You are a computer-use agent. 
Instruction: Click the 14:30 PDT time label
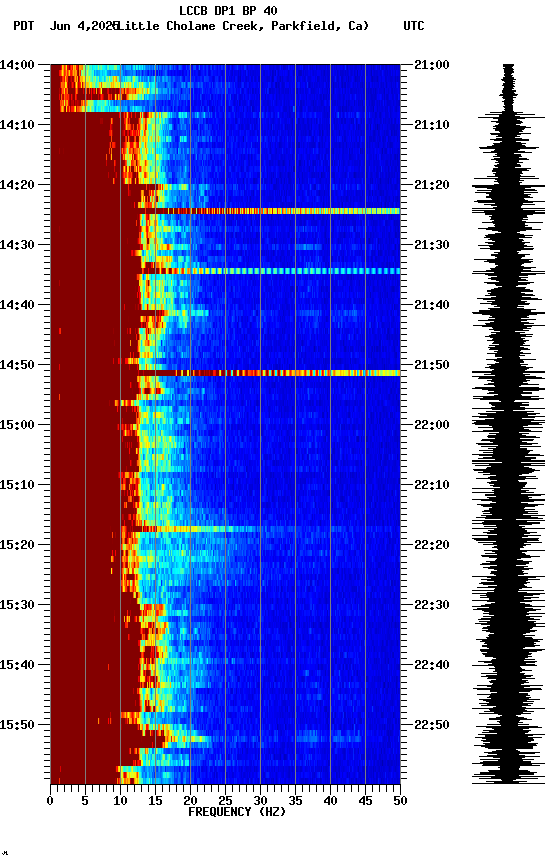17,245
